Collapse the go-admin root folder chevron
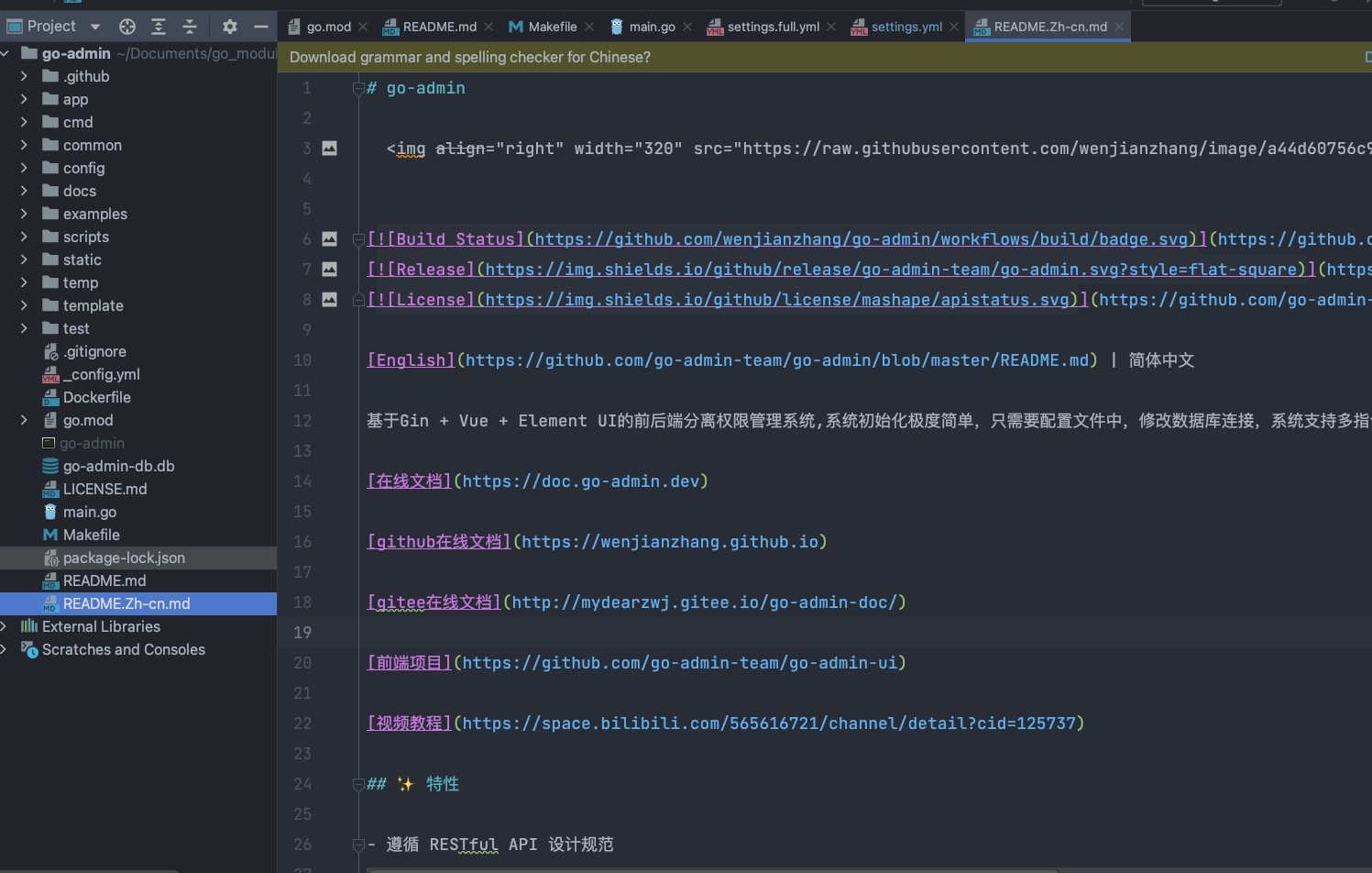The height and width of the screenshot is (873, 1372). tap(6, 53)
